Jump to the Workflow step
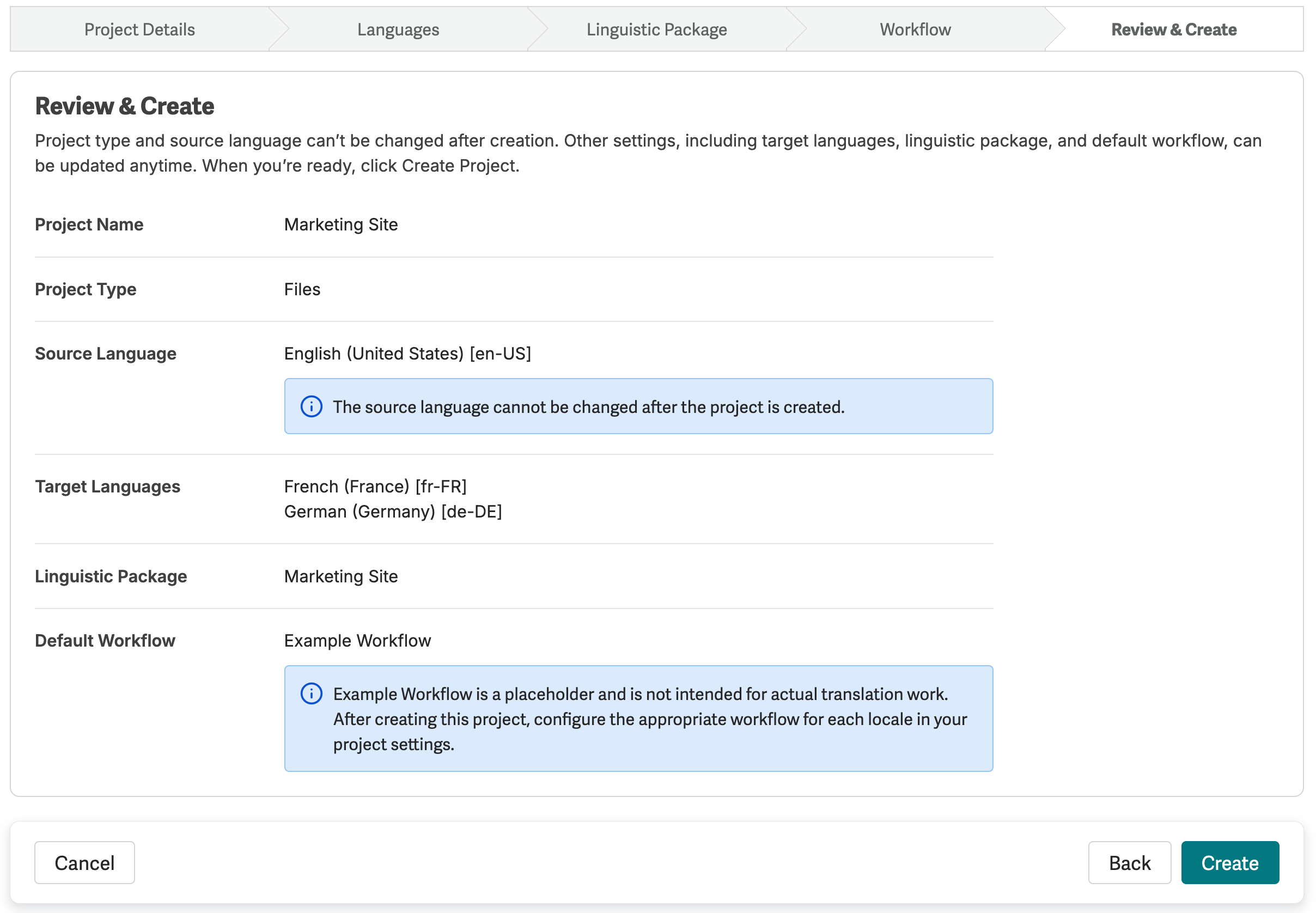This screenshot has width=1316, height=913. tap(915, 29)
